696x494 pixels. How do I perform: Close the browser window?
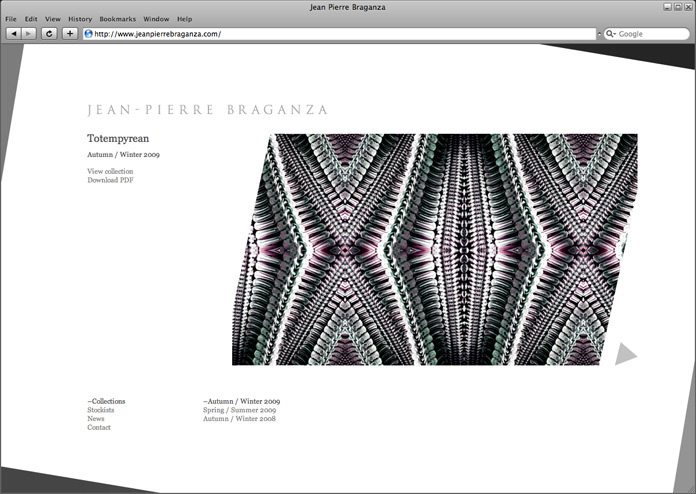[688, 7]
